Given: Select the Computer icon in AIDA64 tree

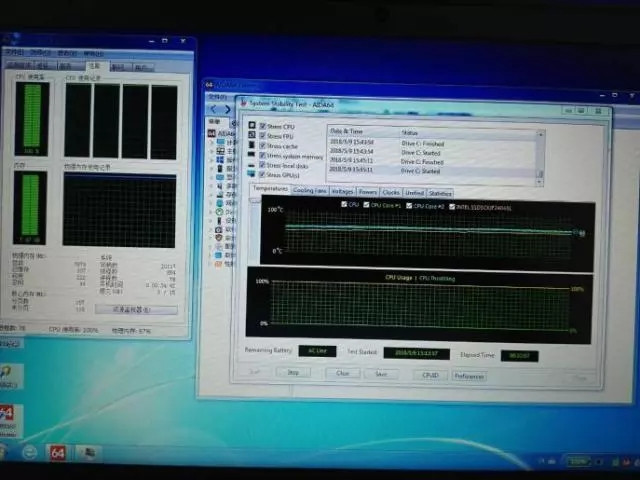Looking at the screenshot, I should [x=220, y=142].
